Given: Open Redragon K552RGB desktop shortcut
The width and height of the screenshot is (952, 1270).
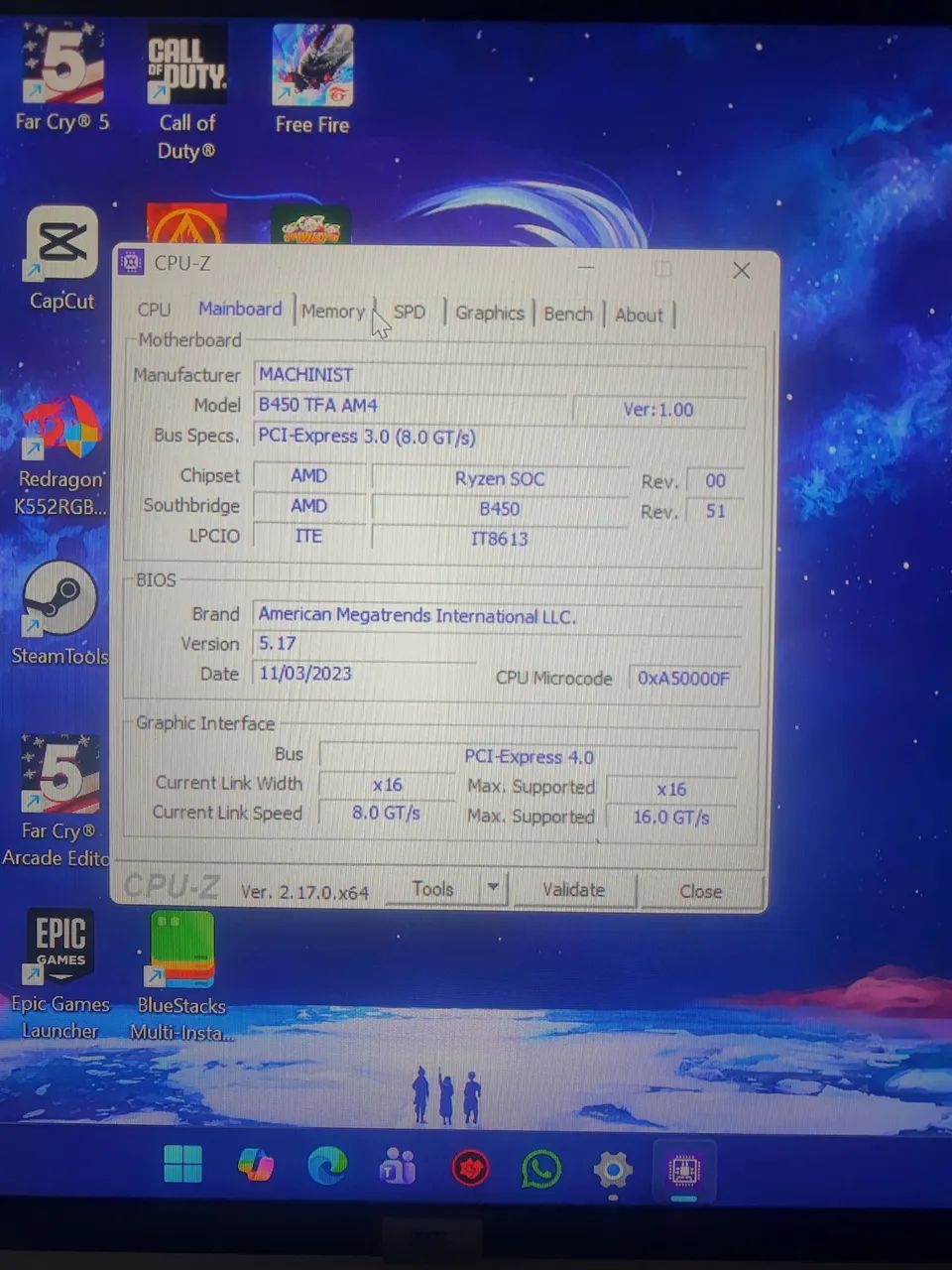Looking at the screenshot, I should pyautogui.click(x=61, y=430).
